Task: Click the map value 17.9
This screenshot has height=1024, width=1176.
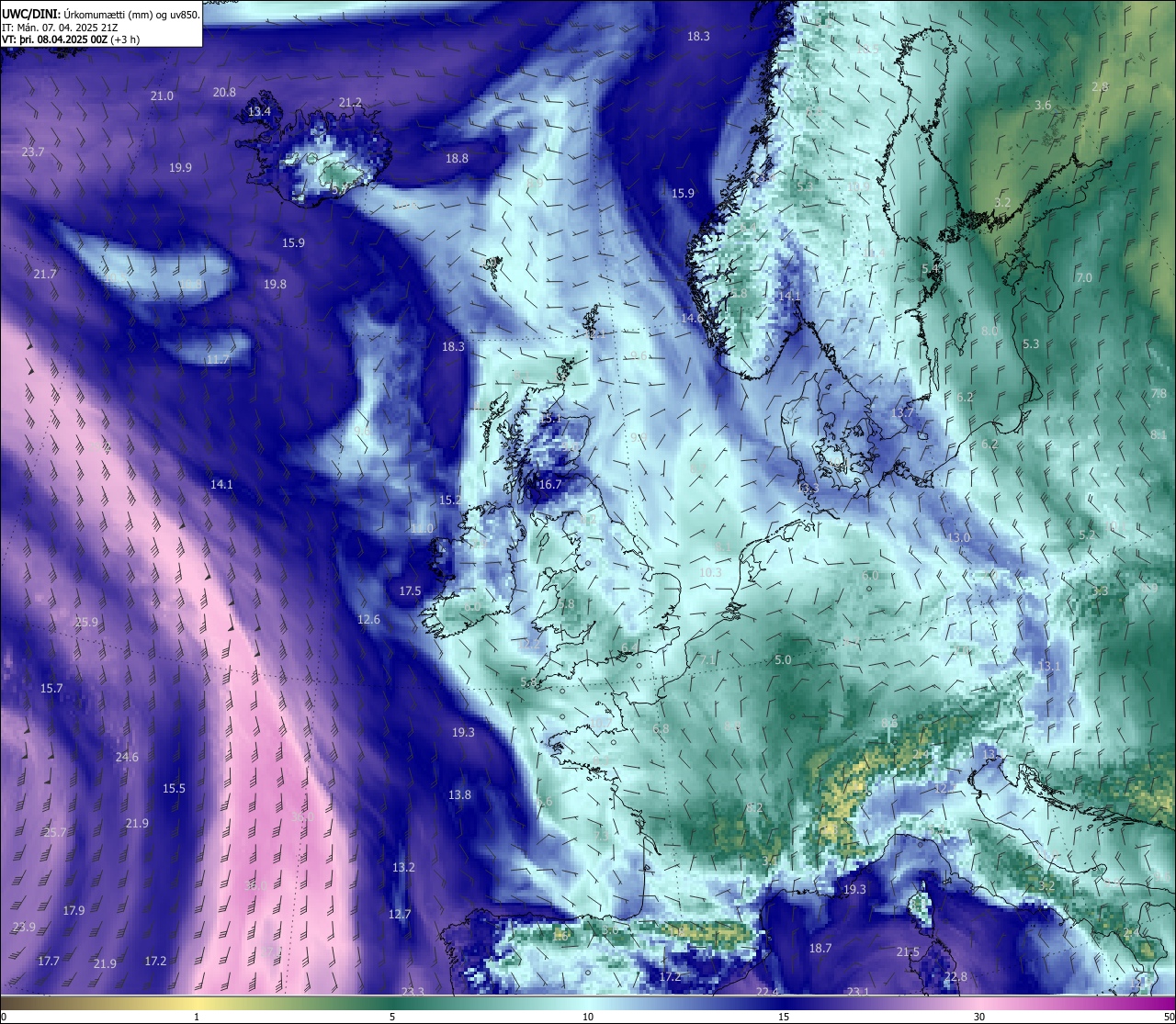Action: tap(73, 911)
